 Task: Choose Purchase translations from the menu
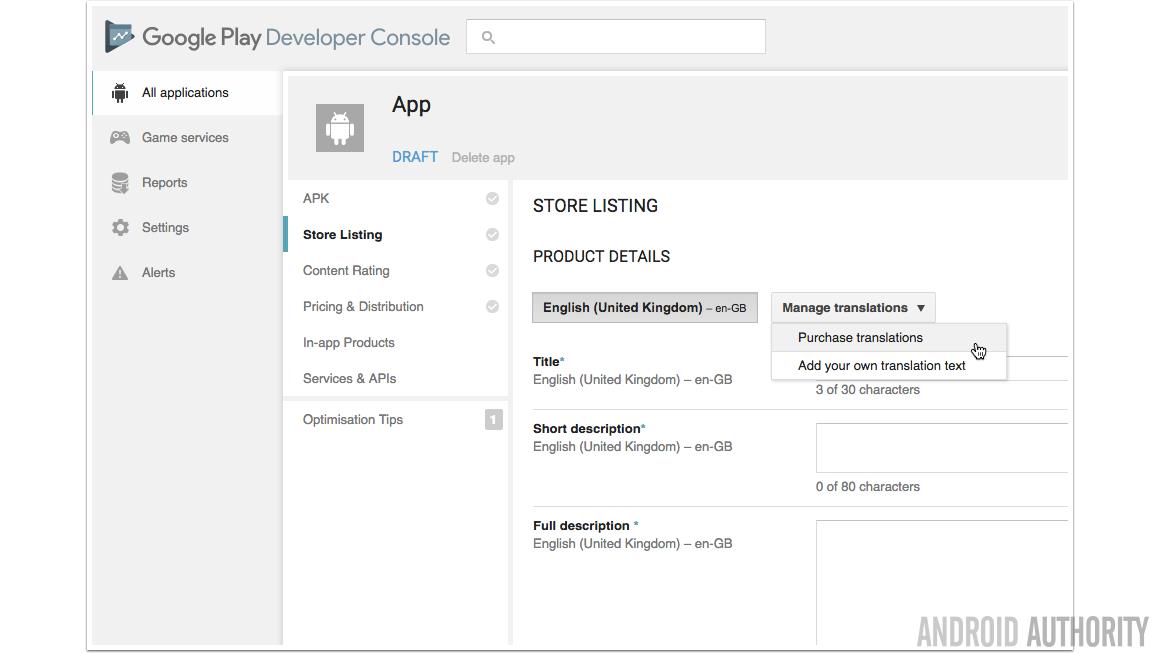[860, 338]
